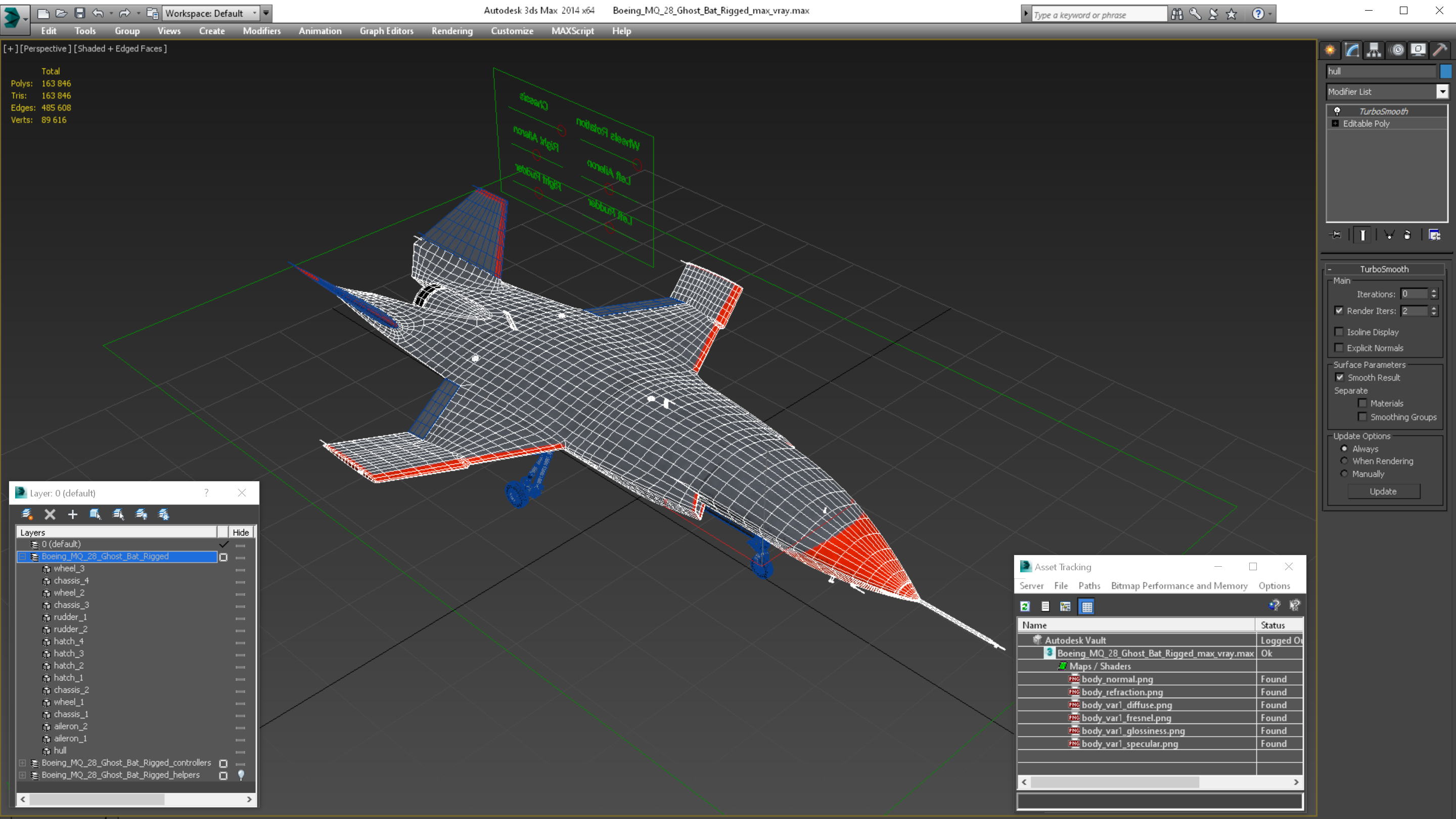Click the Iterations spinner arrows

(1433, 294)
